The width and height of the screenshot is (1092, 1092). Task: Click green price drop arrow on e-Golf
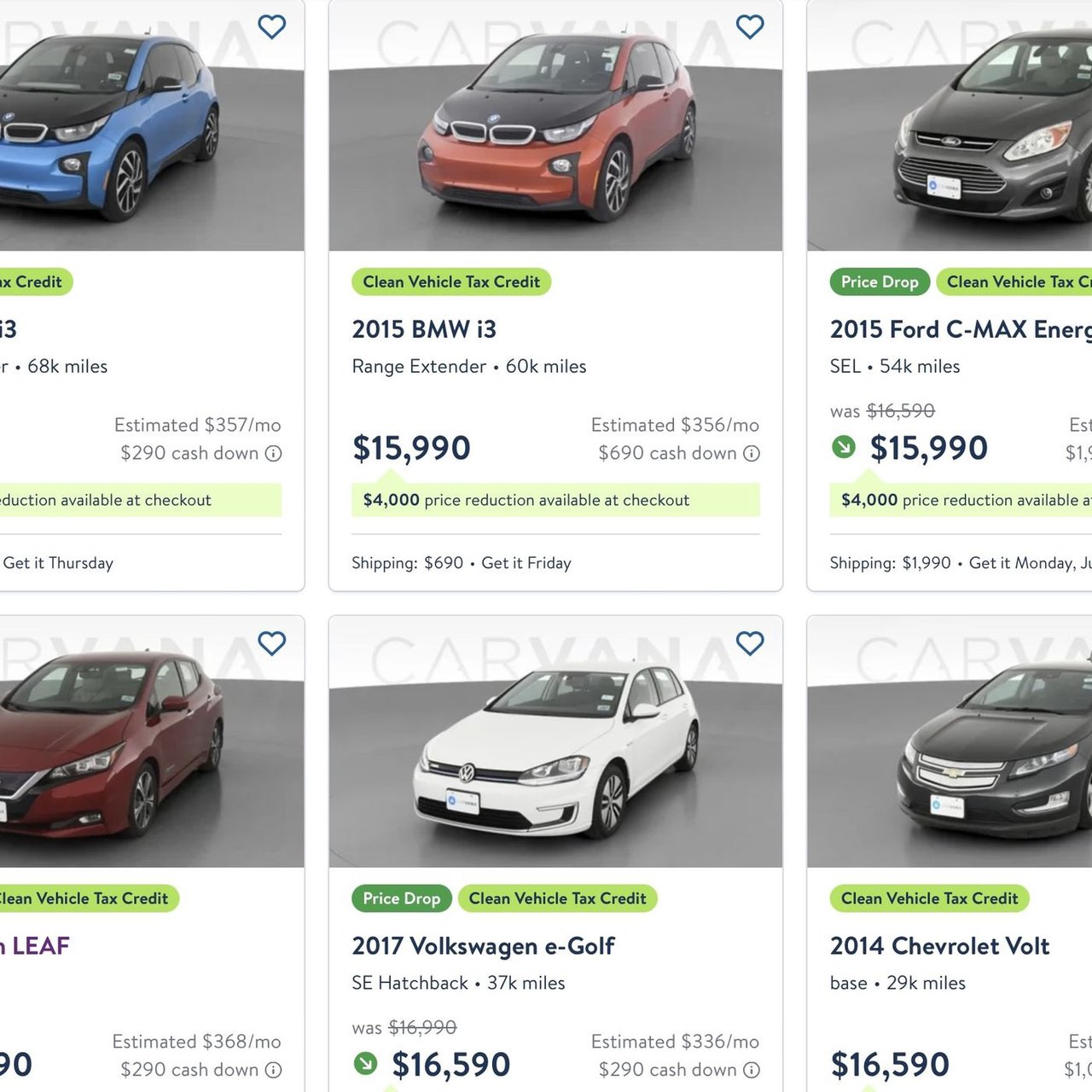[x=365, y=1064]
